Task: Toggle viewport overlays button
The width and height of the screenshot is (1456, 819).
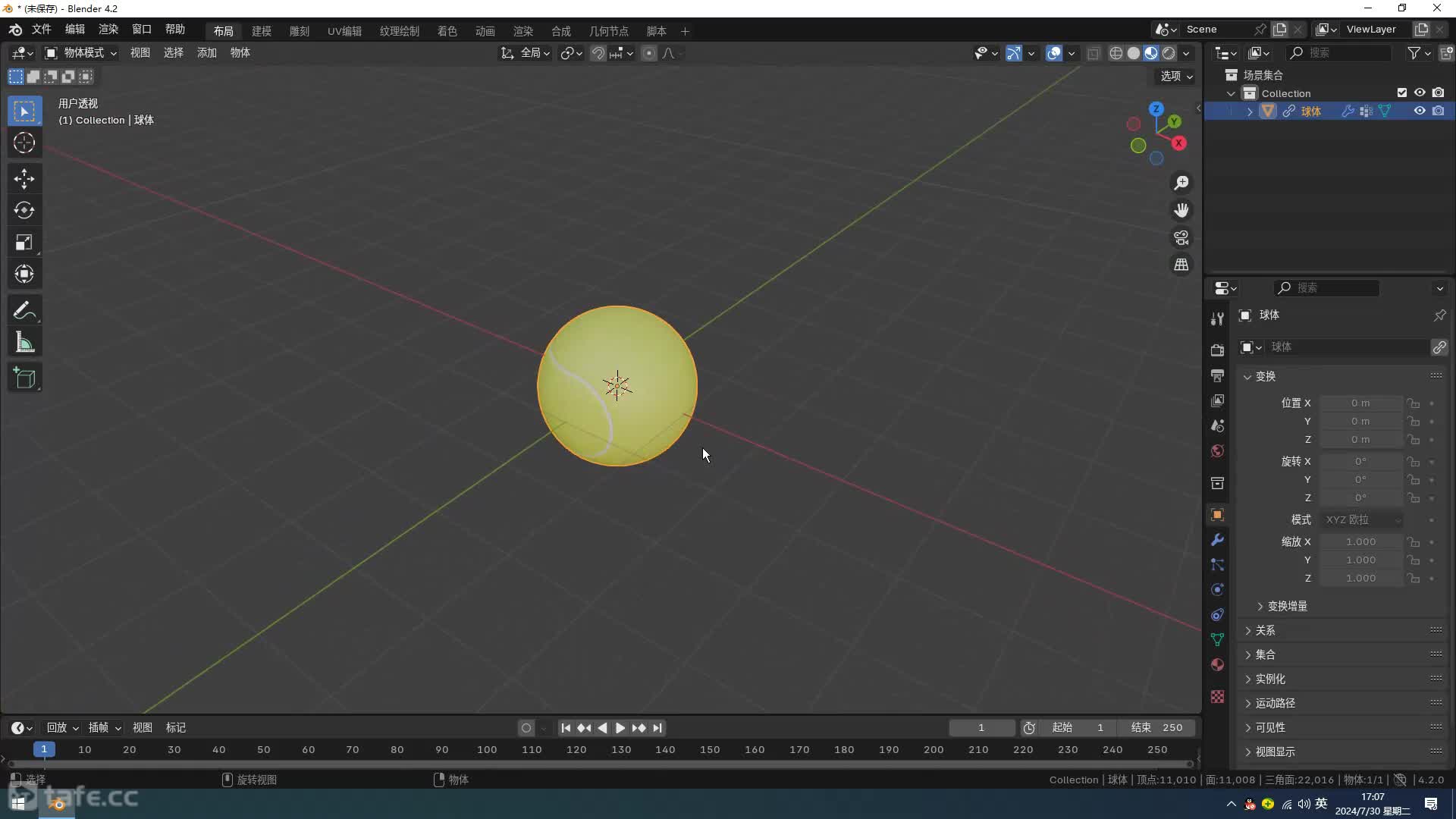Action: pos(1054,53)
